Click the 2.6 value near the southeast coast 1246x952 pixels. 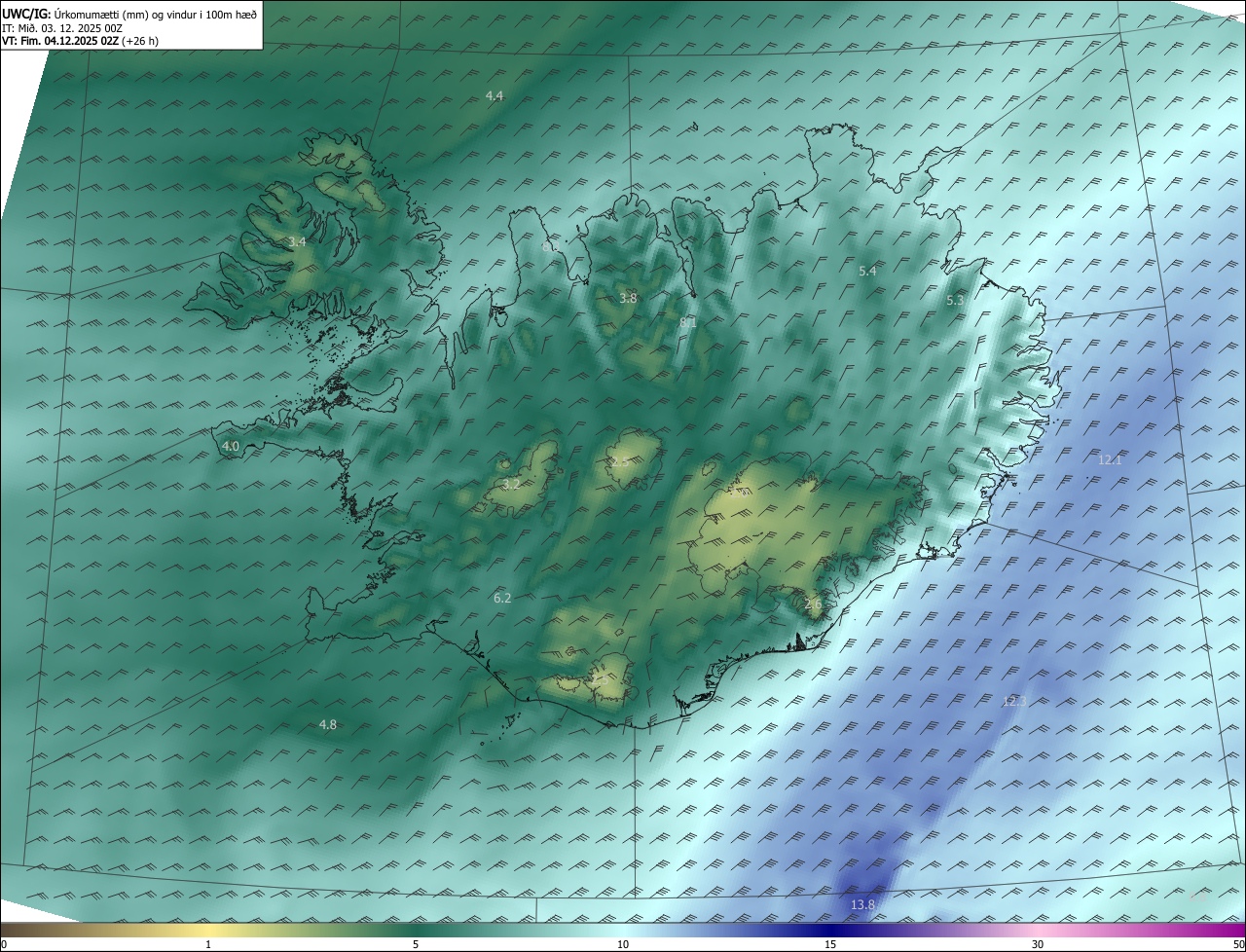coord(814,604)
